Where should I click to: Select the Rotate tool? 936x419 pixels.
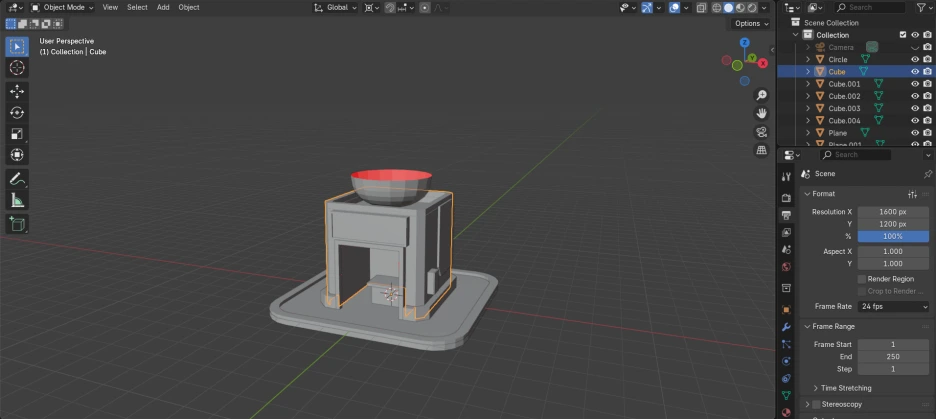[x=17, y=113]
